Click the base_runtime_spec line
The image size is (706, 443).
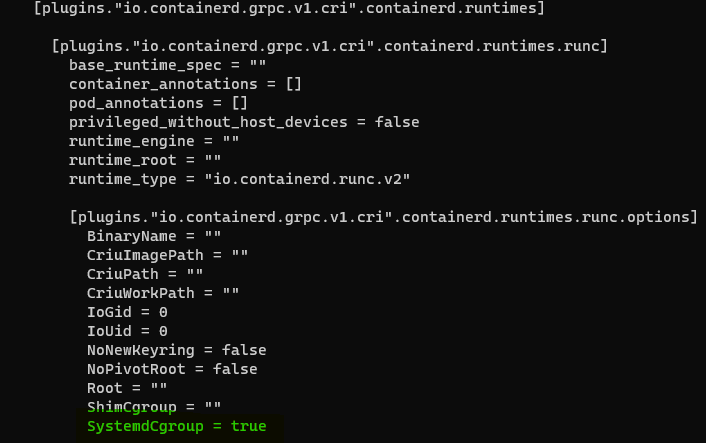click(167, 65)
